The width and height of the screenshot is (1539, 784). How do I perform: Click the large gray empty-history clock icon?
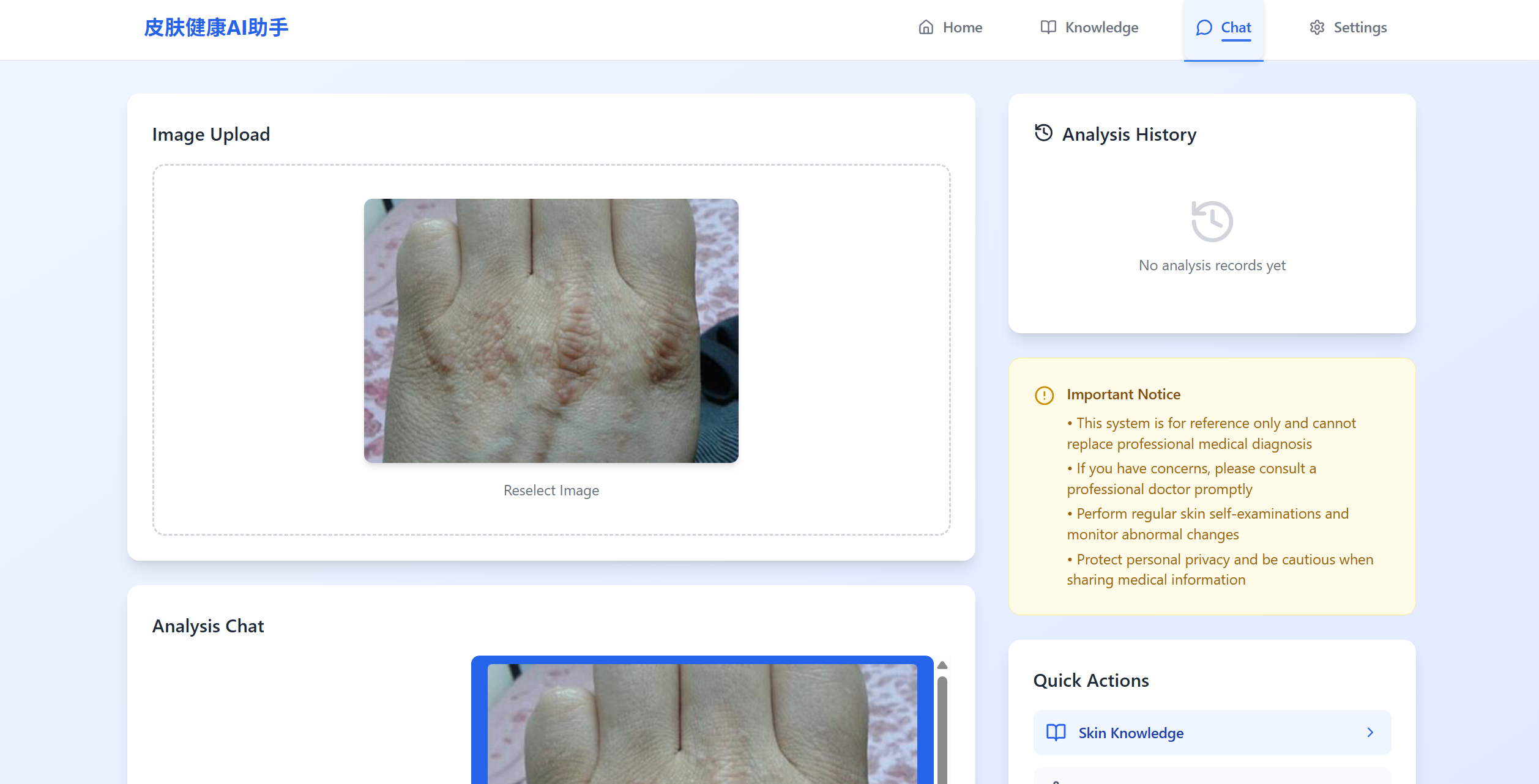pos(1212,221)
